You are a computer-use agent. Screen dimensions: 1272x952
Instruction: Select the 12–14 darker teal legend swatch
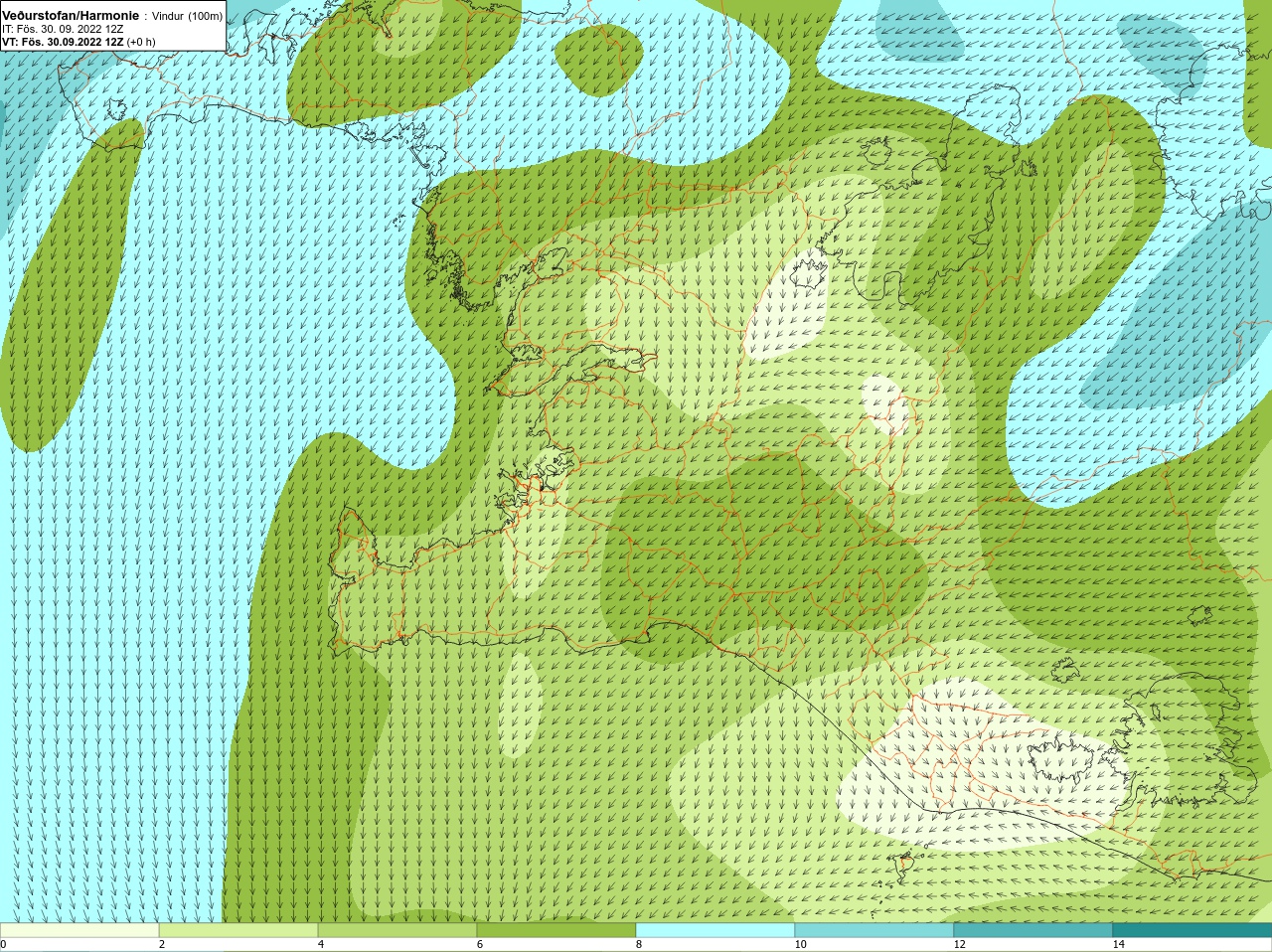[1033, 930]
